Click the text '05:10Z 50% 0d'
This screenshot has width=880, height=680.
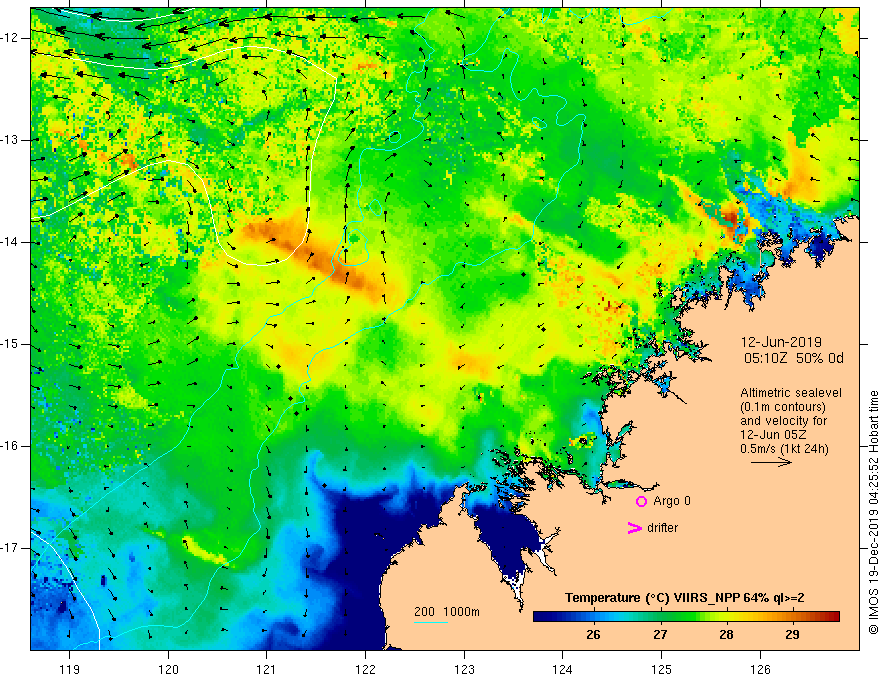click(x=794, y=359)
